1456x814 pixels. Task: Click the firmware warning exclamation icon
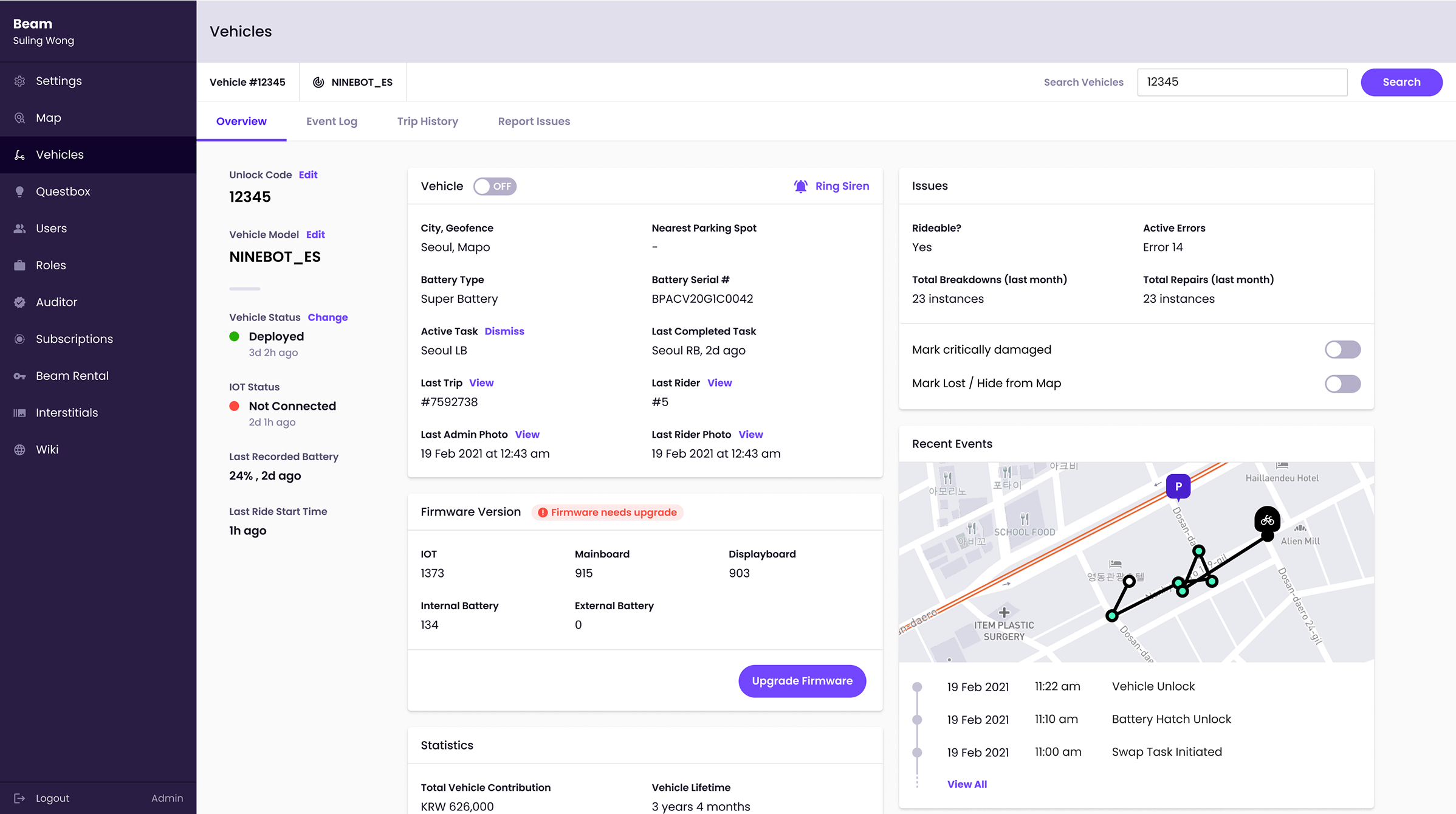tap(543, 512)
